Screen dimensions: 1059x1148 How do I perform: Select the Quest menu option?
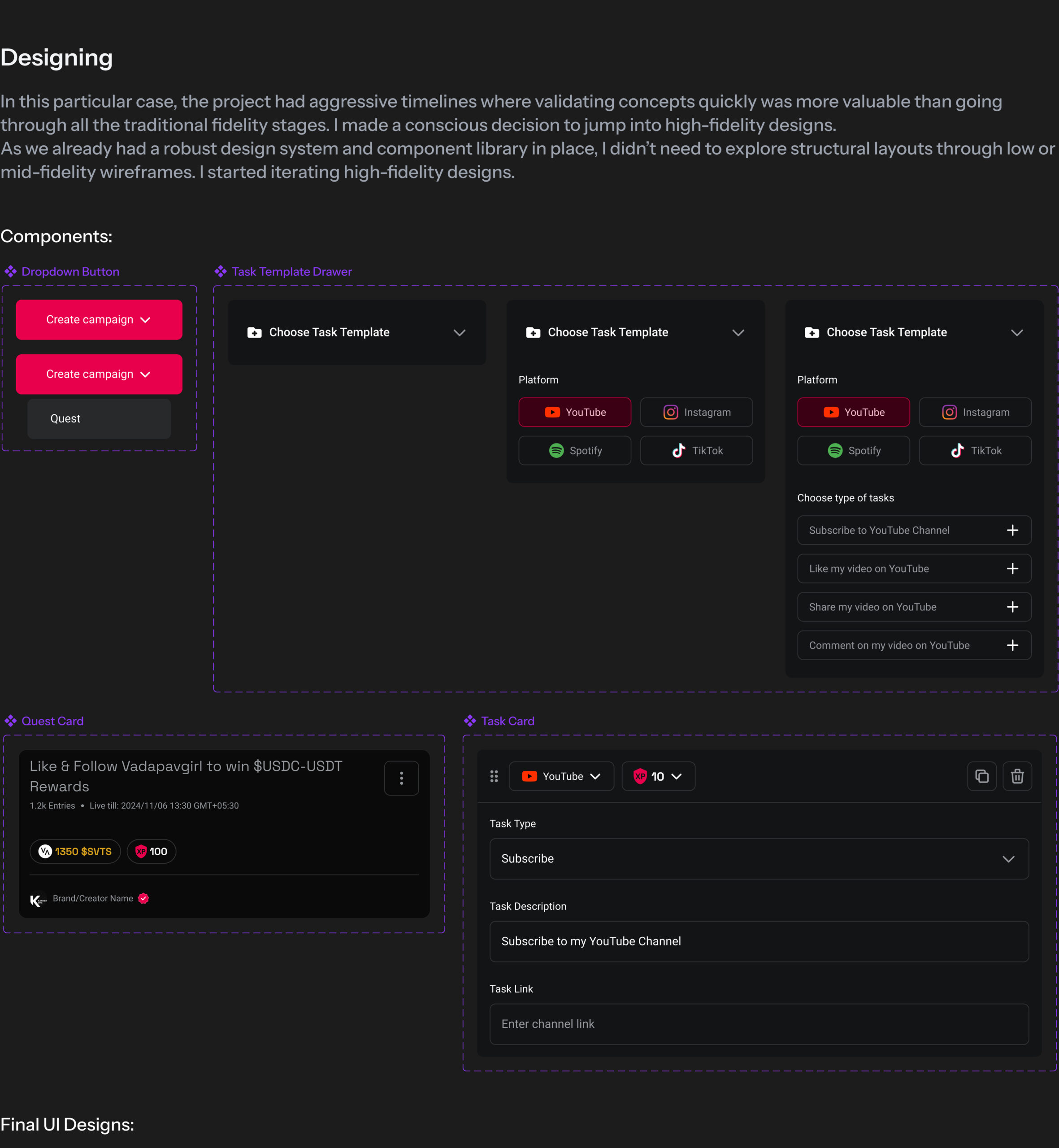[99, 418]
